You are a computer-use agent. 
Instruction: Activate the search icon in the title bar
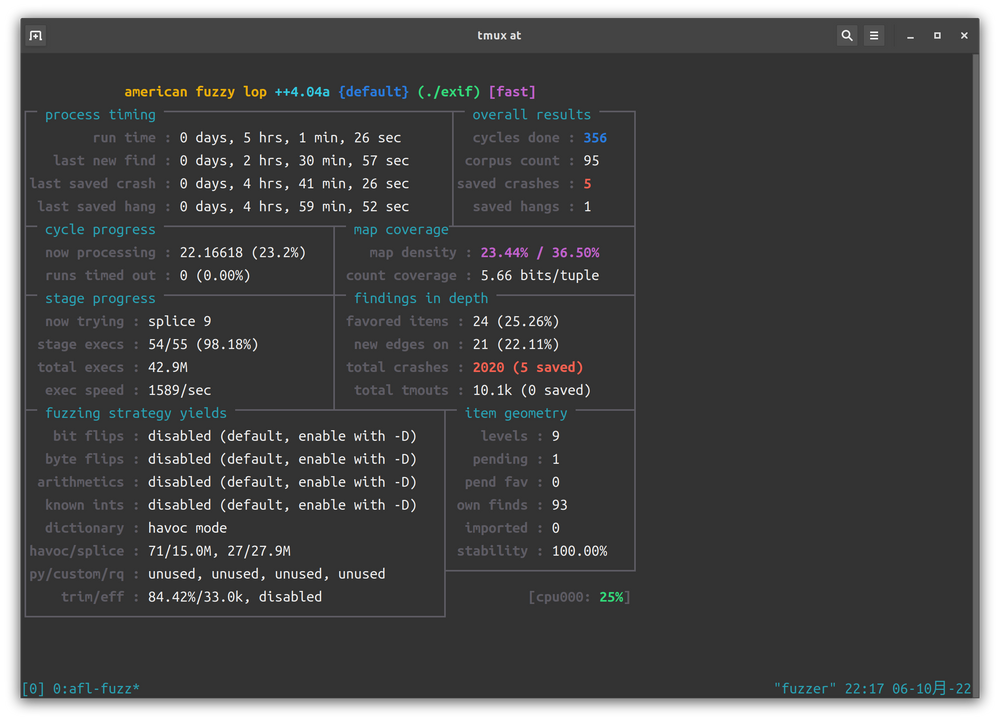tap(847, 35)
